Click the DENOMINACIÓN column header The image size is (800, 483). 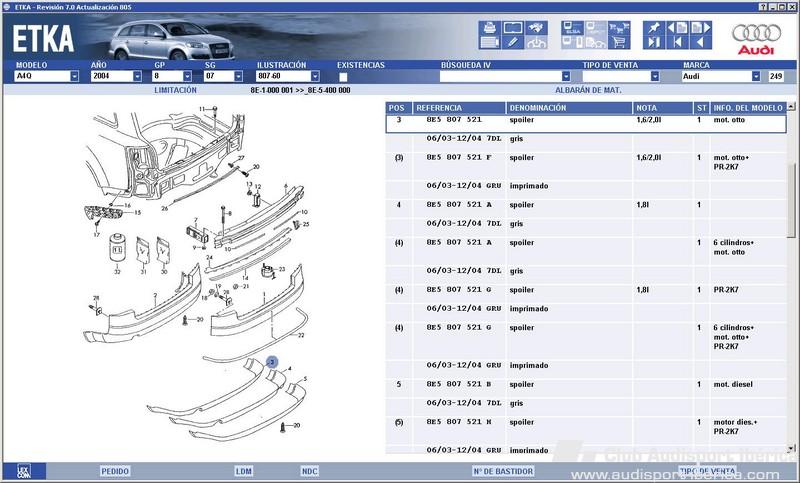(569, 108)
